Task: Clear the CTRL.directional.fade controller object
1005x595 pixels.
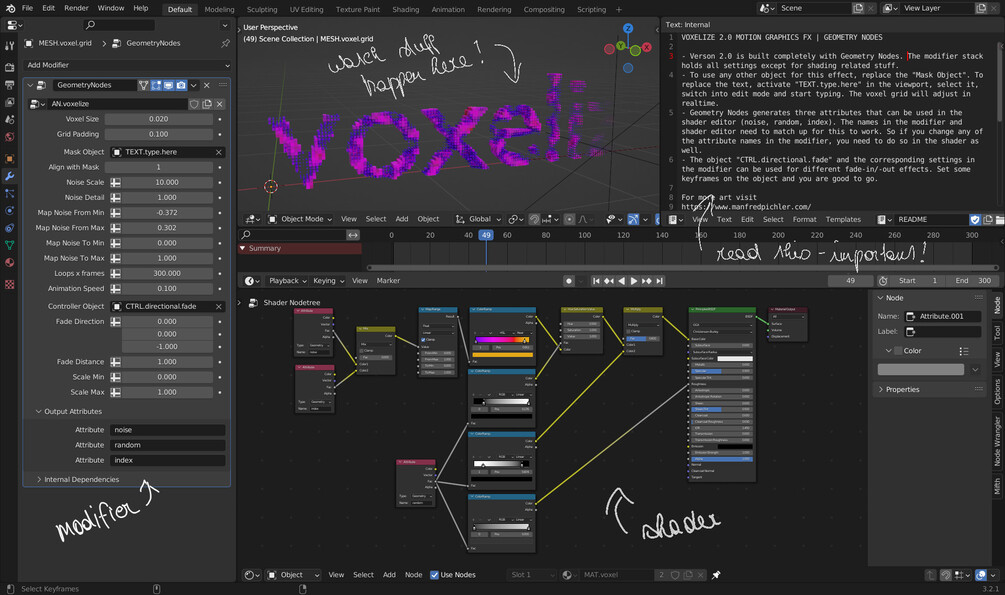Action: point(219,306)
